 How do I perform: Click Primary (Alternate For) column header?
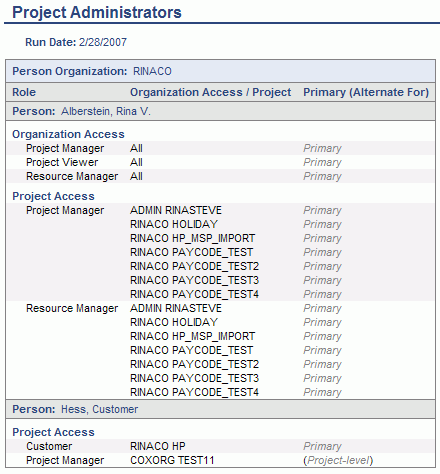(x=366, y=92)
